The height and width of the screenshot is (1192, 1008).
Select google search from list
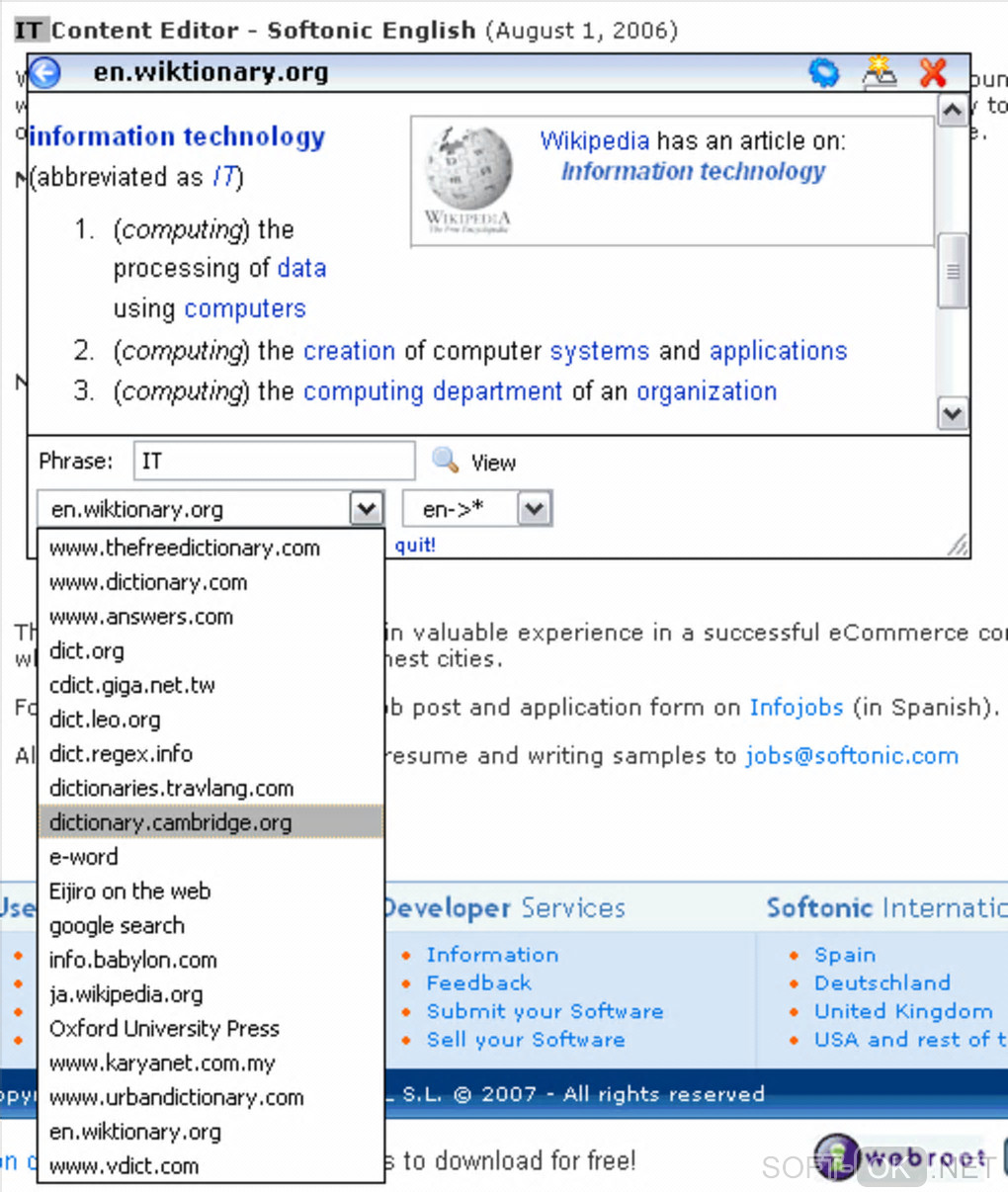pyautogui.click(x=210, y=925)
